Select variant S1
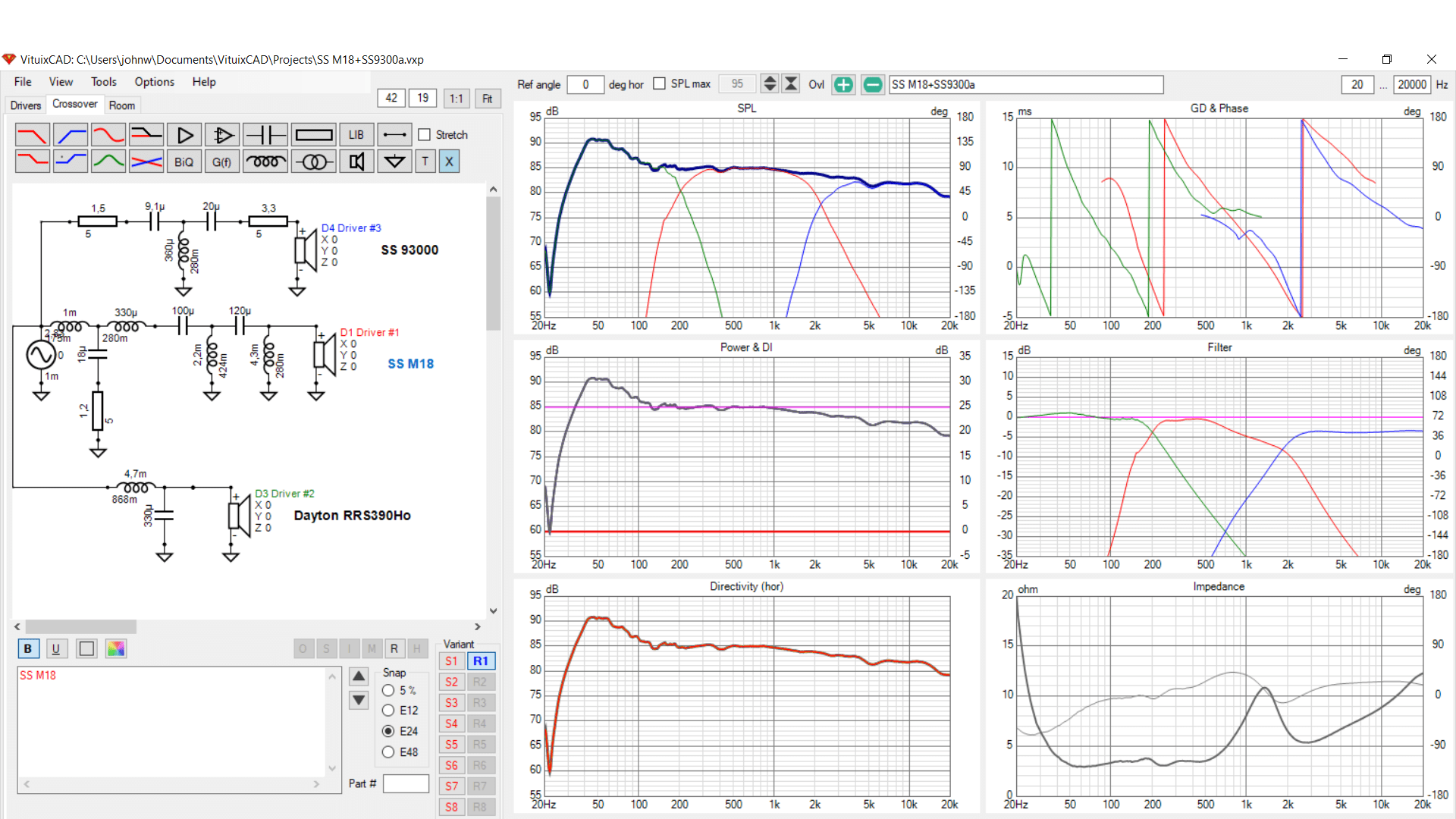Screen dimensions: 1456x819 pos(451,661)
